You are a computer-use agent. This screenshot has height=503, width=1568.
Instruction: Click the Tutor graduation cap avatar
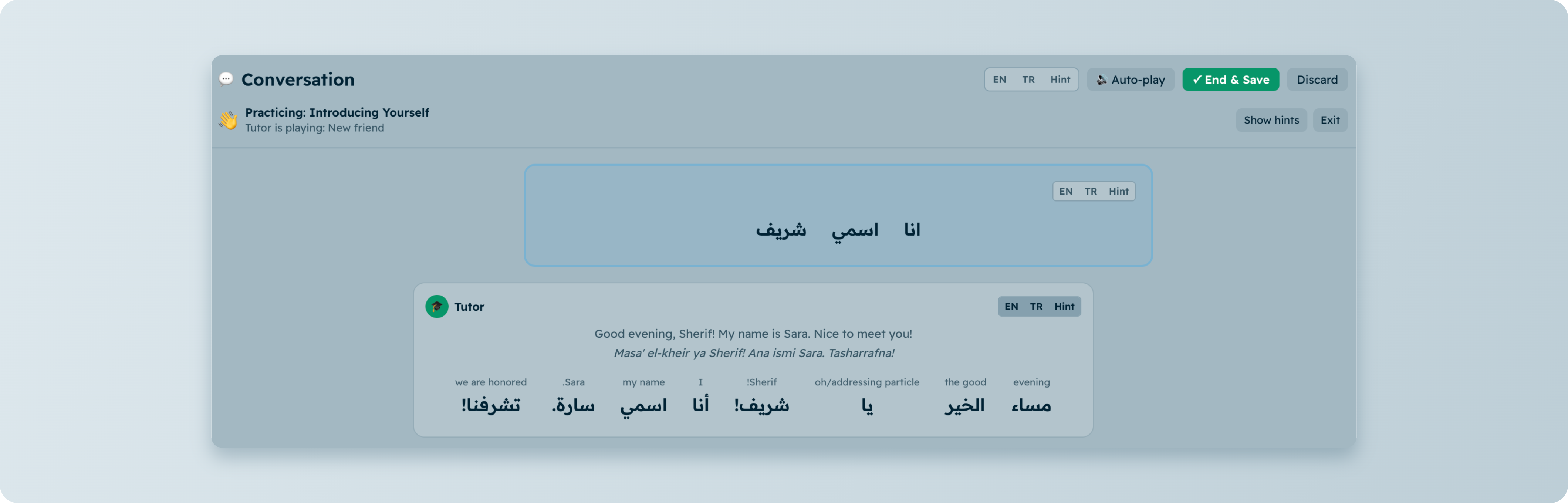coord(436,306)
